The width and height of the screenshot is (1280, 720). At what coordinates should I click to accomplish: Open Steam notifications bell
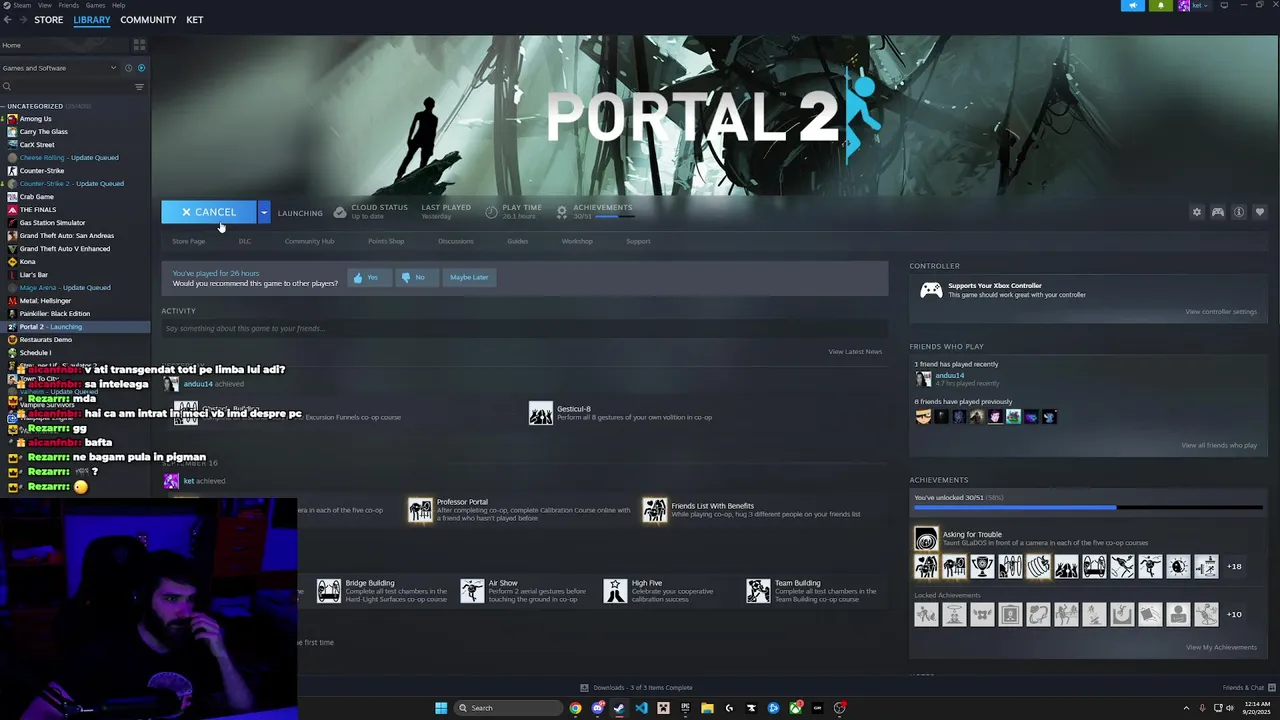point(1160,5)
